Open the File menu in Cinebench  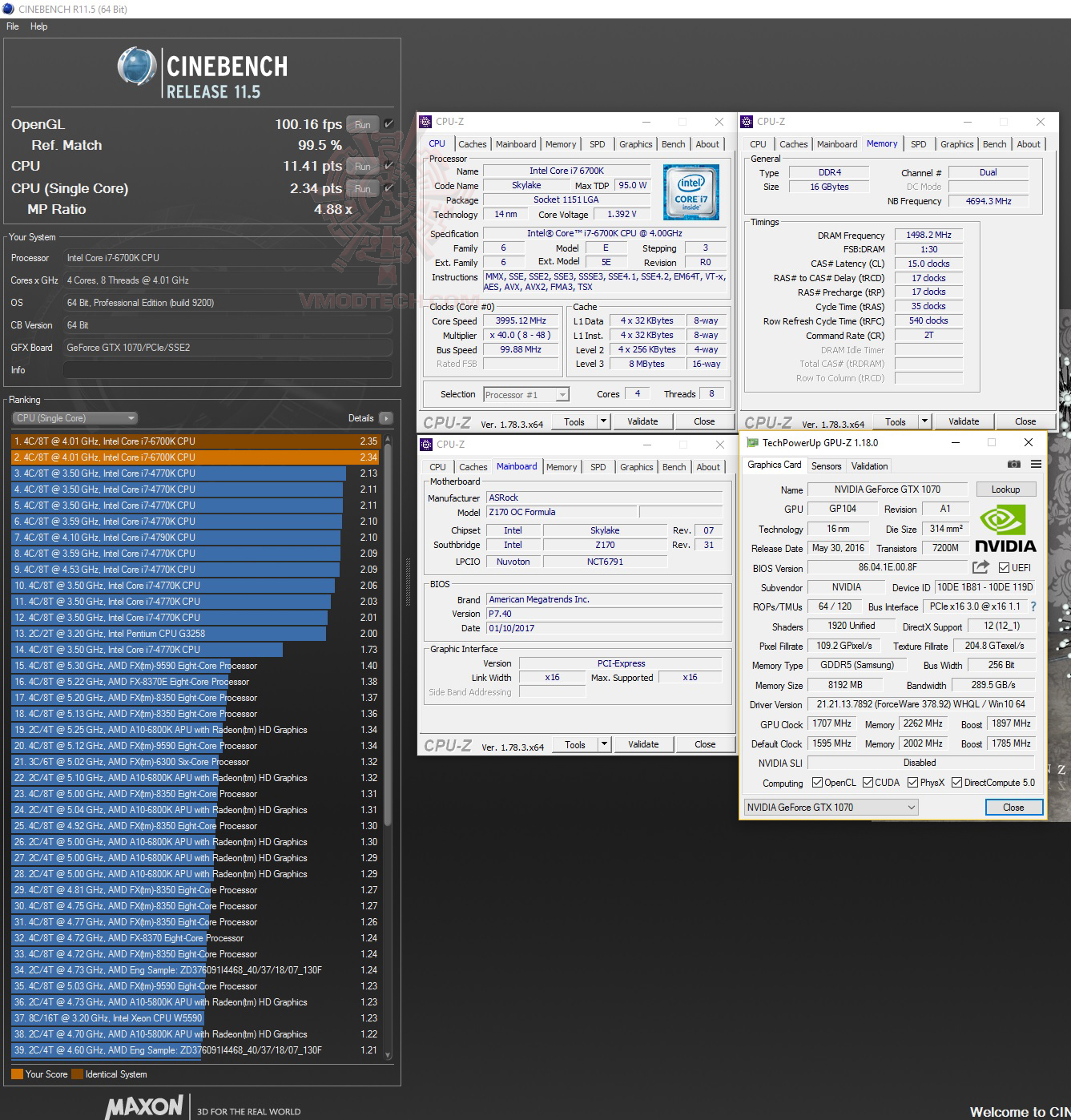(x=13, y=26)
